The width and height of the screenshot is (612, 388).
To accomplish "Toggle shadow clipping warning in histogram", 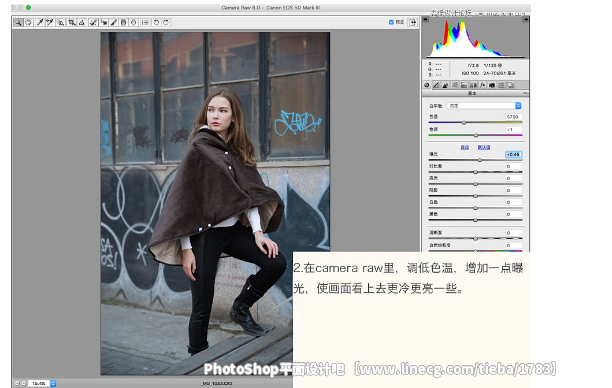I will coord(426,19).
